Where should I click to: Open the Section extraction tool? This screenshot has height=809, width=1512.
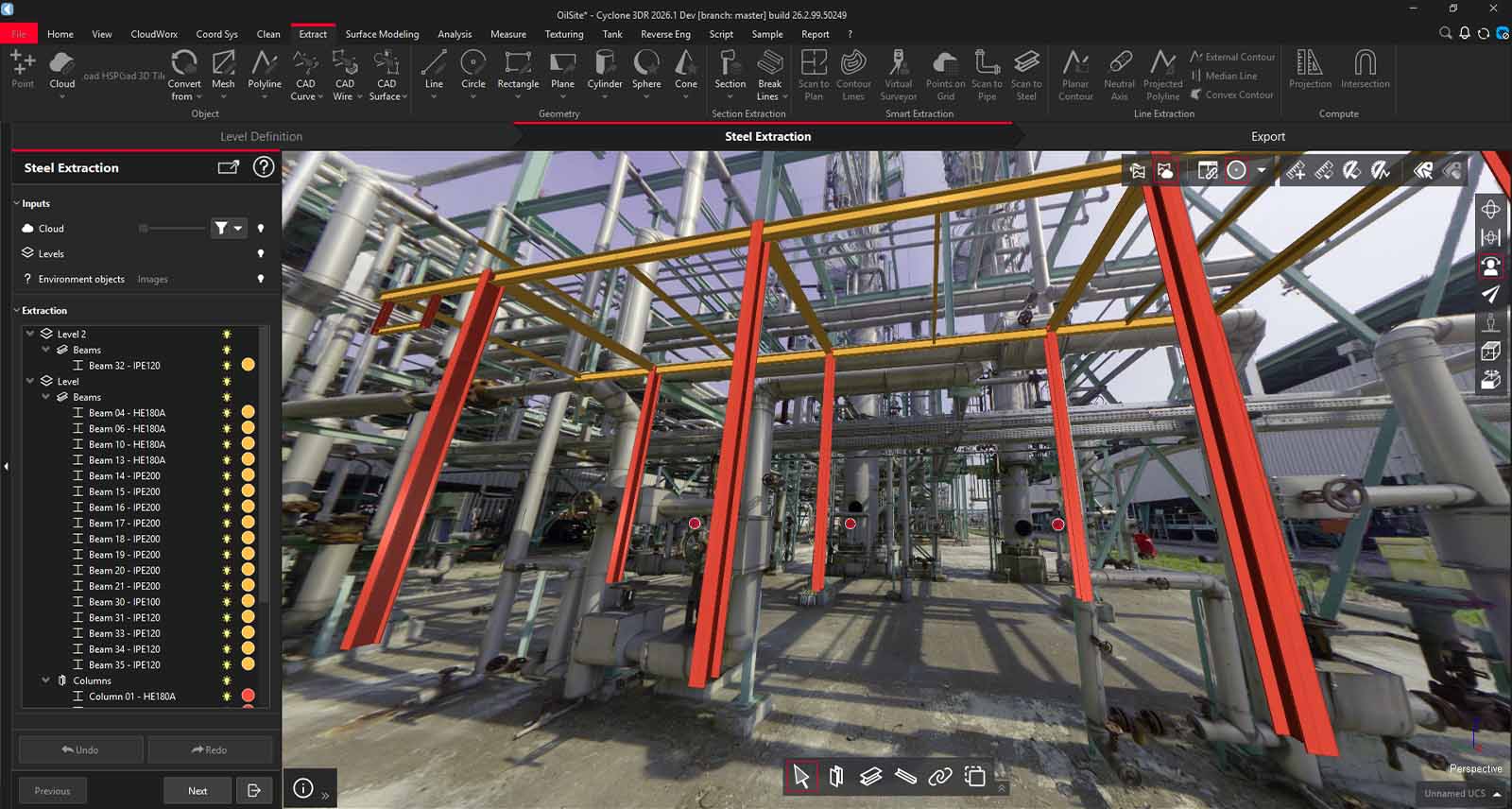pos(730,74)
